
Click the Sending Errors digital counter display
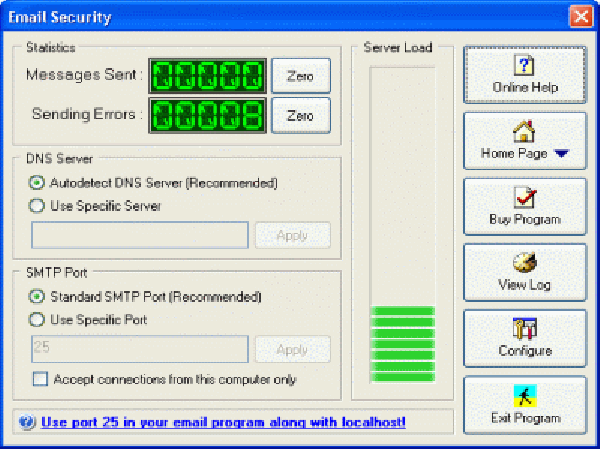tap(207, 115)
